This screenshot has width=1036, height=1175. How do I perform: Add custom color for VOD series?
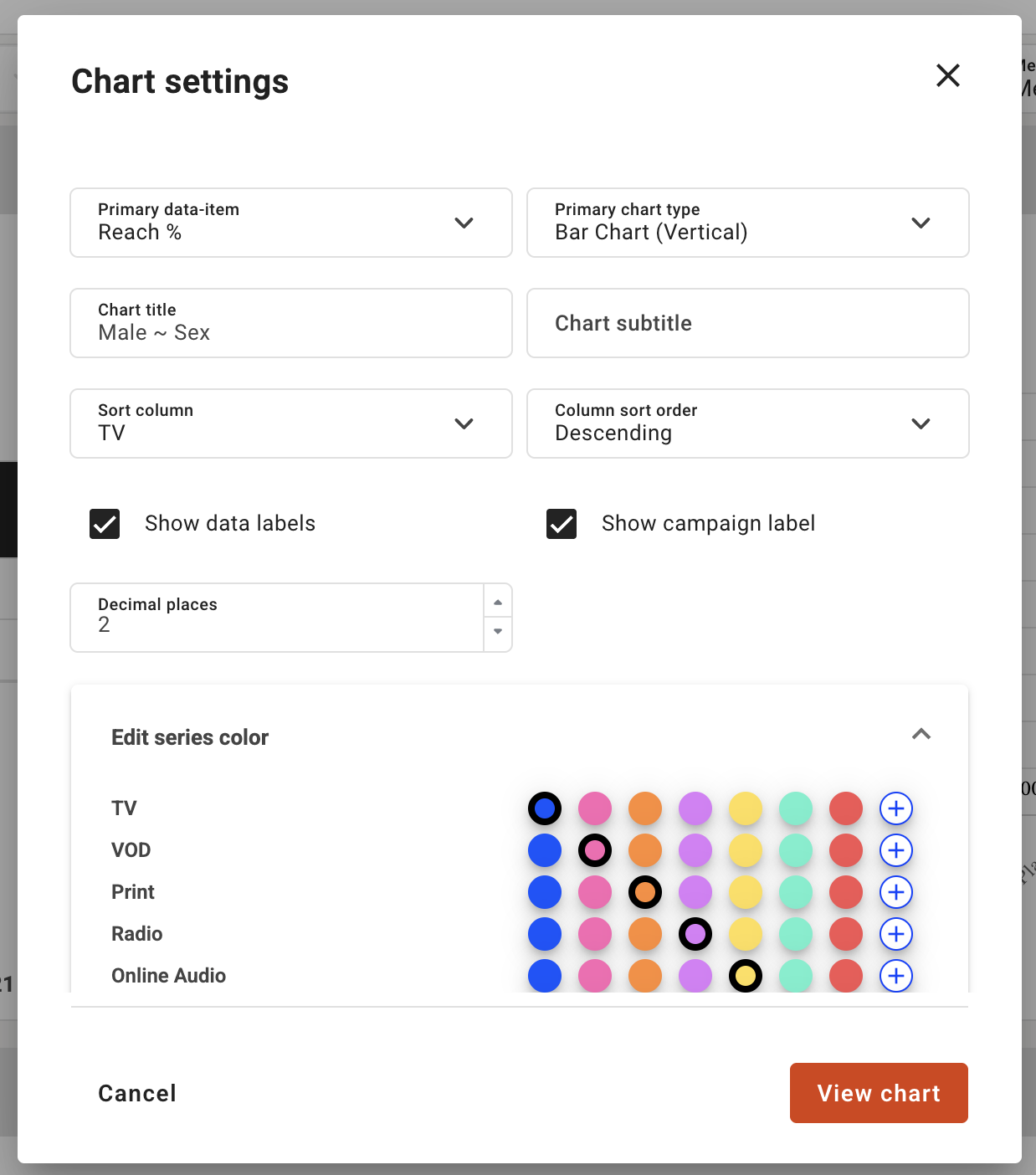point(896,850)
